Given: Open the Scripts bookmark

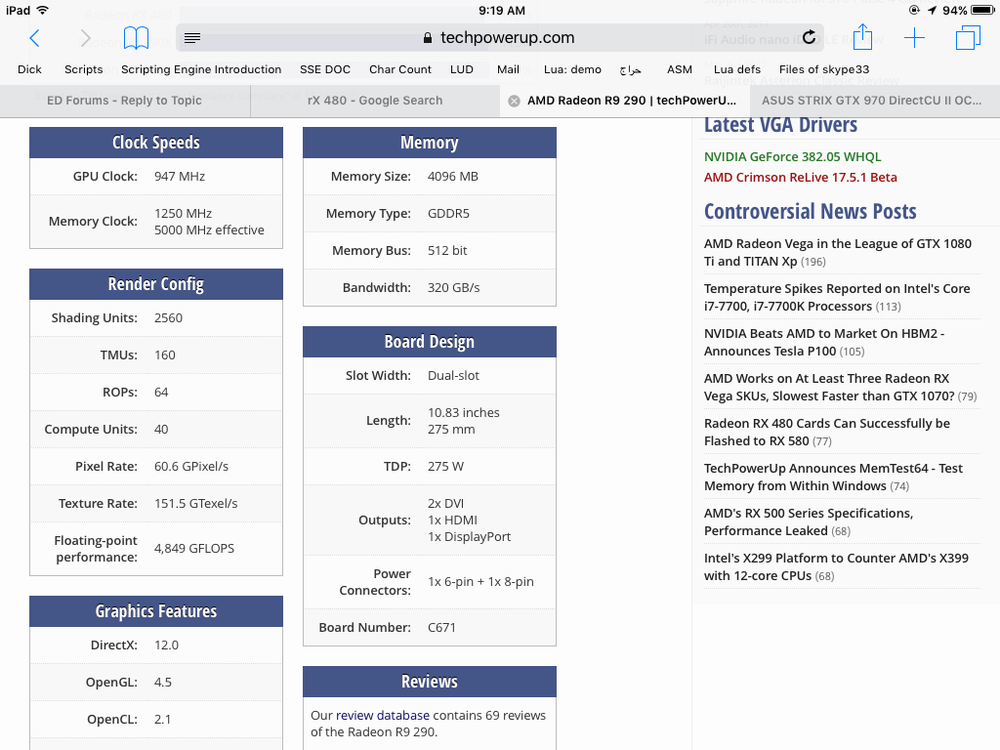Looking at the screenshot, I should 84,69.
